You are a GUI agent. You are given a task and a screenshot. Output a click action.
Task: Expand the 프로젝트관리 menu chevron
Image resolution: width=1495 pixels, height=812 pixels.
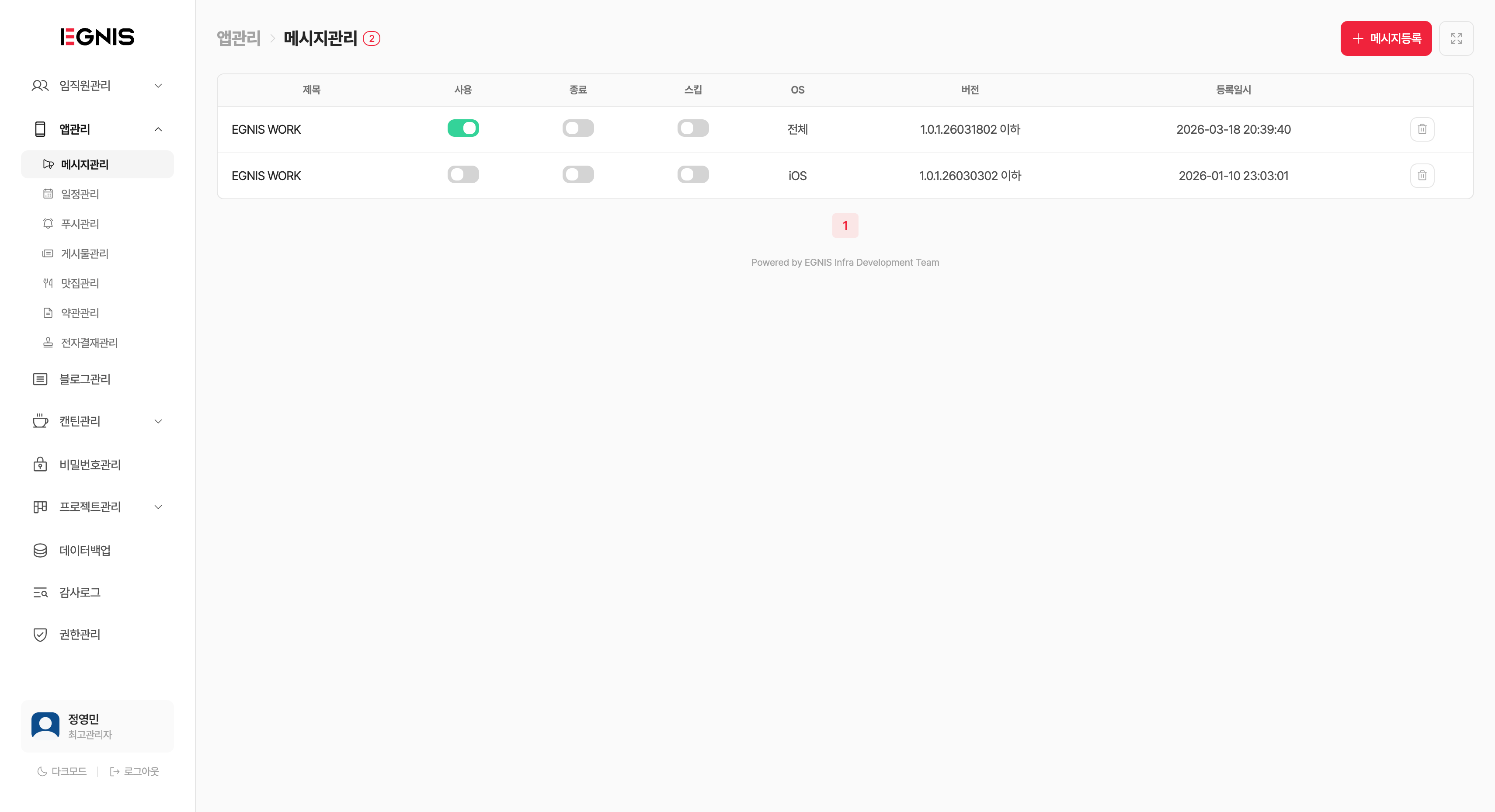pos(158,507)
